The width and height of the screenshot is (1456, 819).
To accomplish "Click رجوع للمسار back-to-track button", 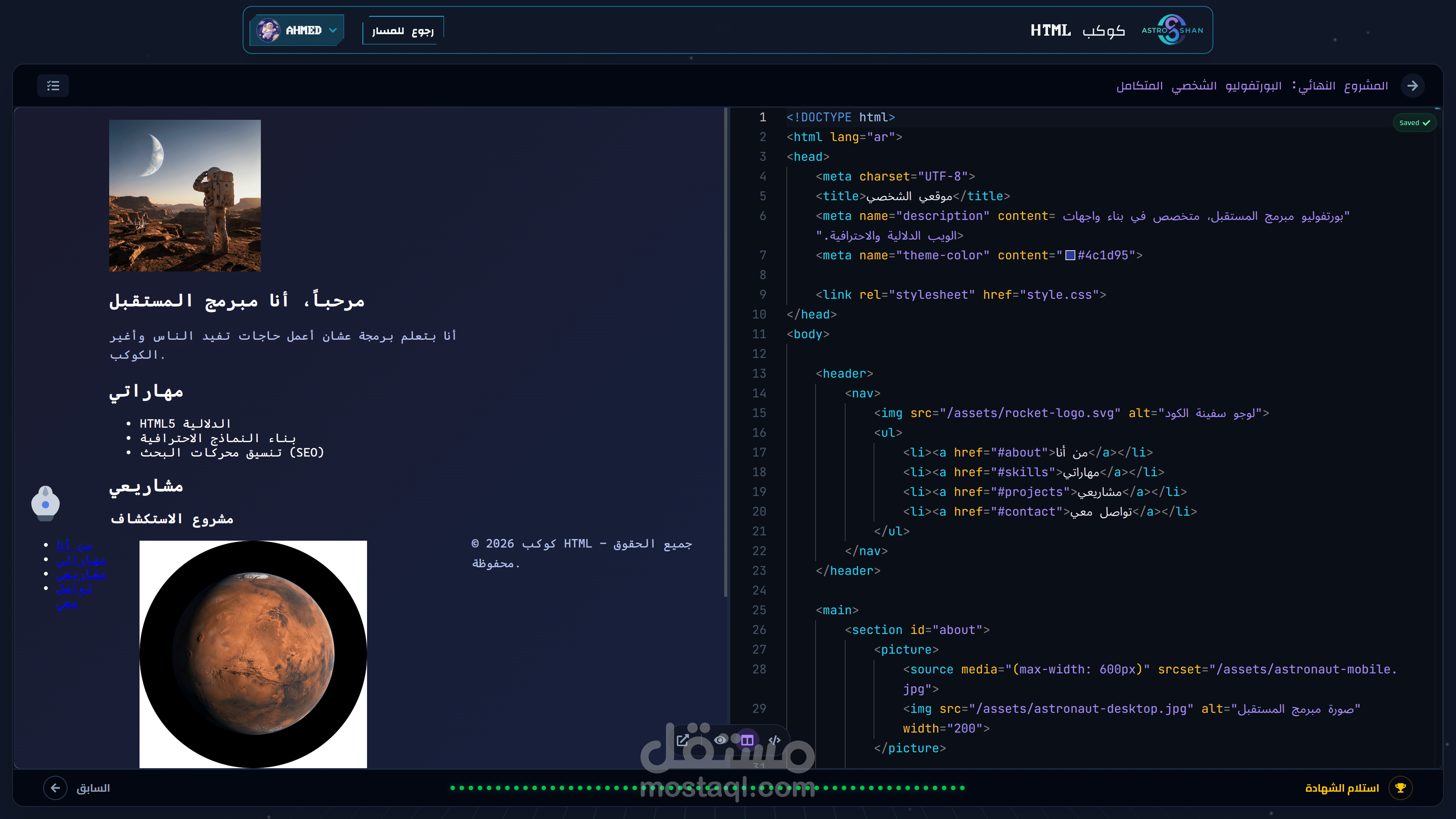I will pyautogui.click(x=402, y=30).
